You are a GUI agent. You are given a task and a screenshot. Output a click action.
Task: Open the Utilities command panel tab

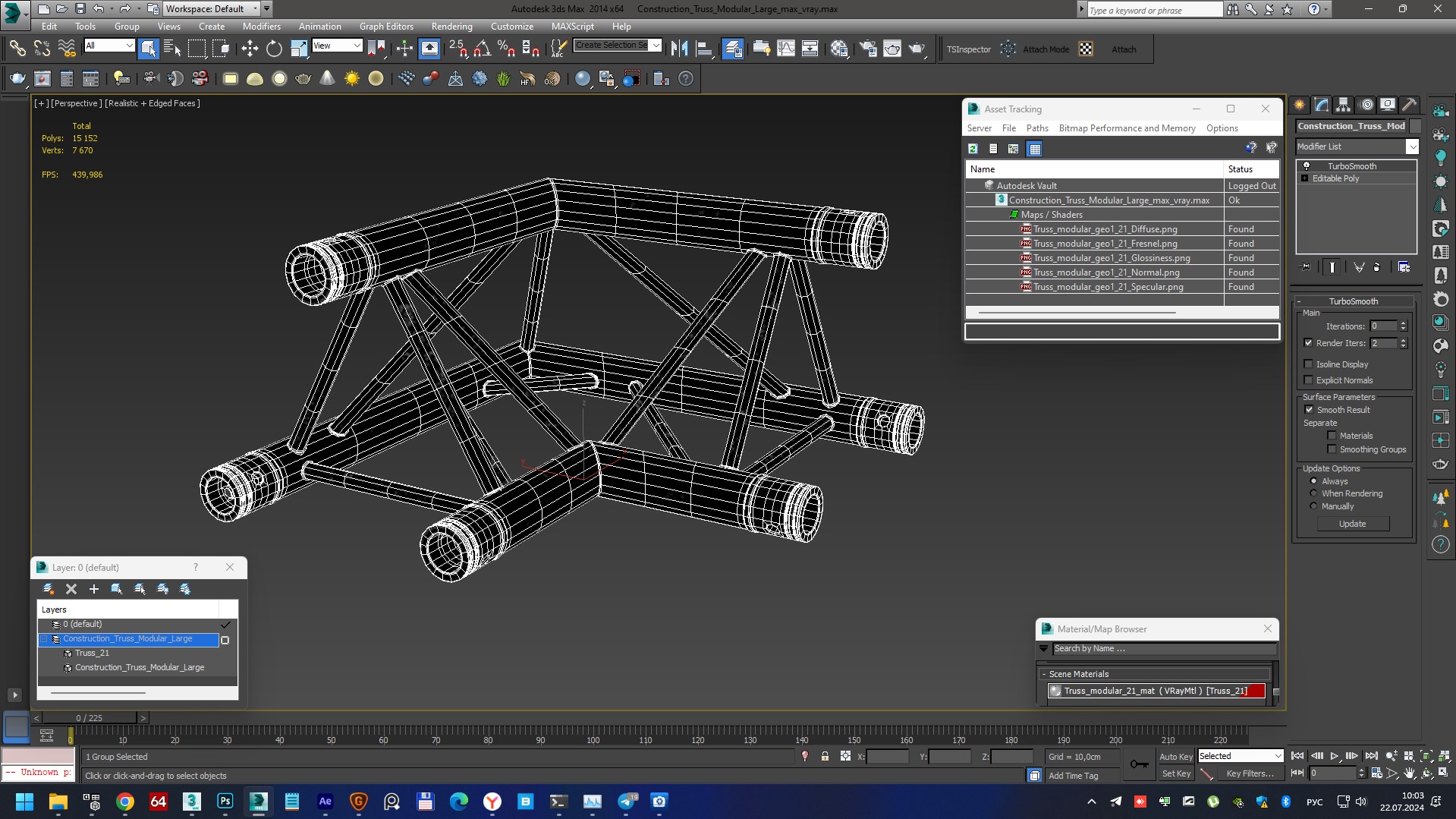(x=1410, y=105)
